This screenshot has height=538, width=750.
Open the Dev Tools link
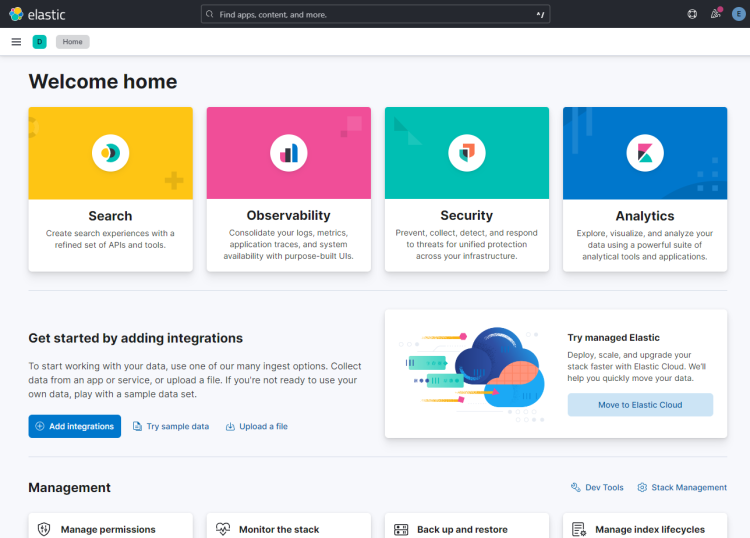[x=597, y=487]
